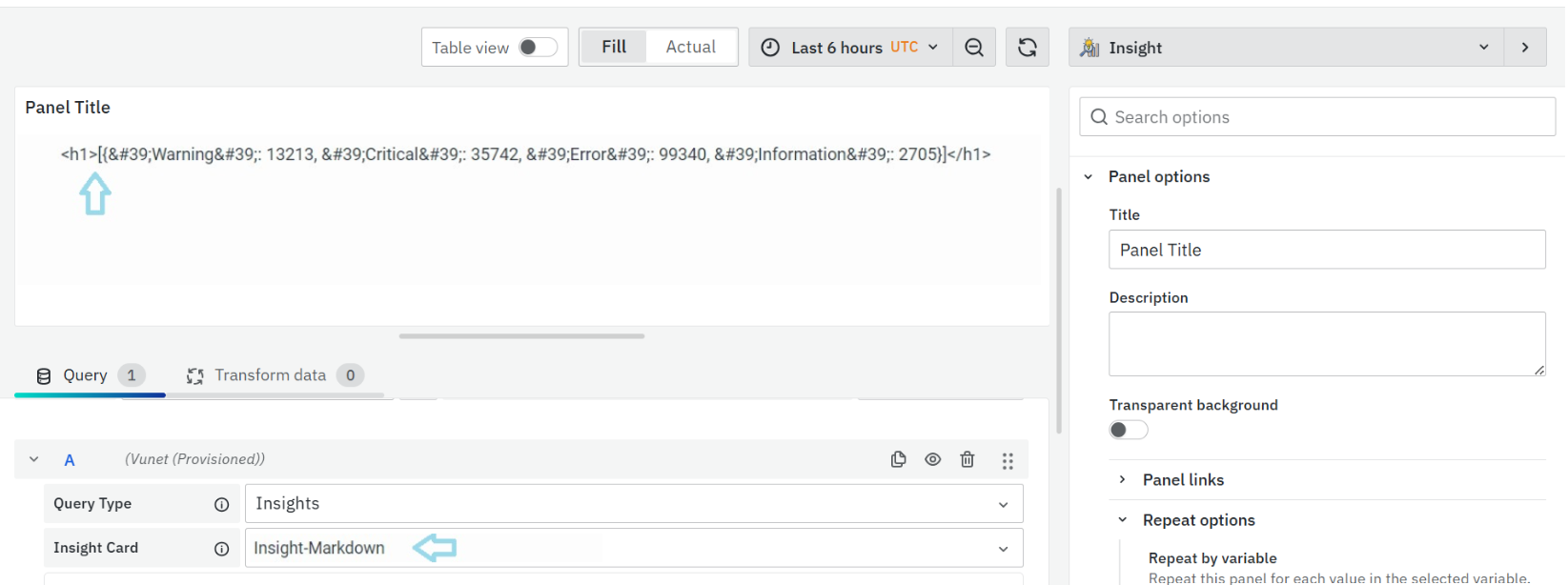1568x585 pixels.
Task: Enable Transparent background switch
Action: pyautogui.click(x=1128, y=430)
